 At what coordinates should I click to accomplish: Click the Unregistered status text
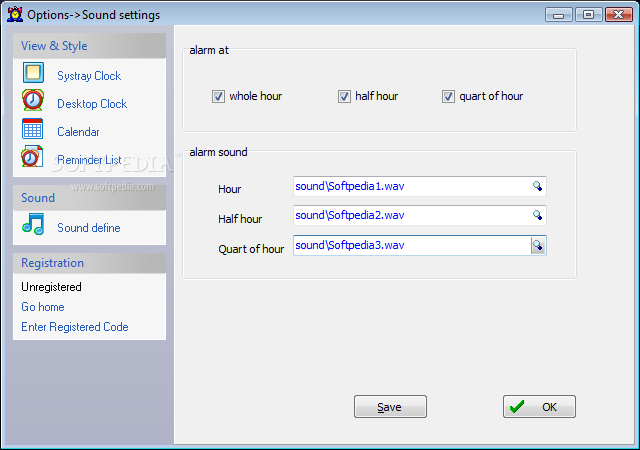click(x=51, y=287)
